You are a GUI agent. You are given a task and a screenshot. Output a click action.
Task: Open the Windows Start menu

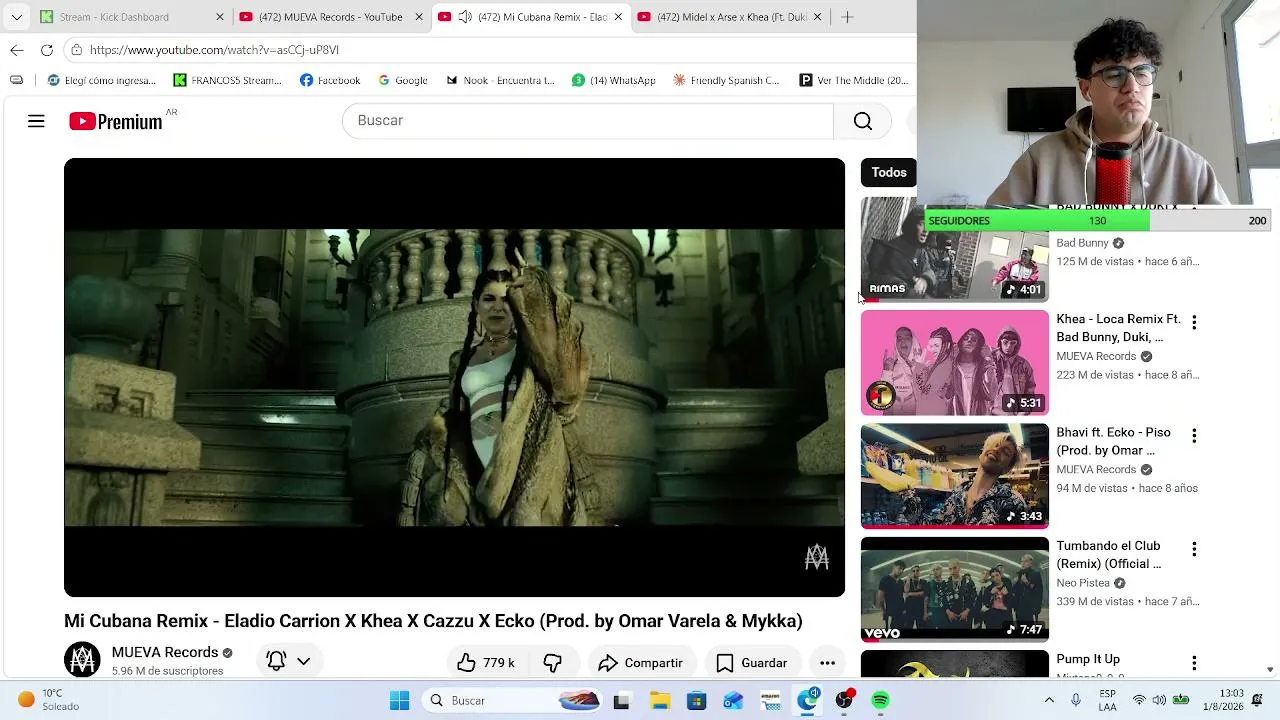399,700
